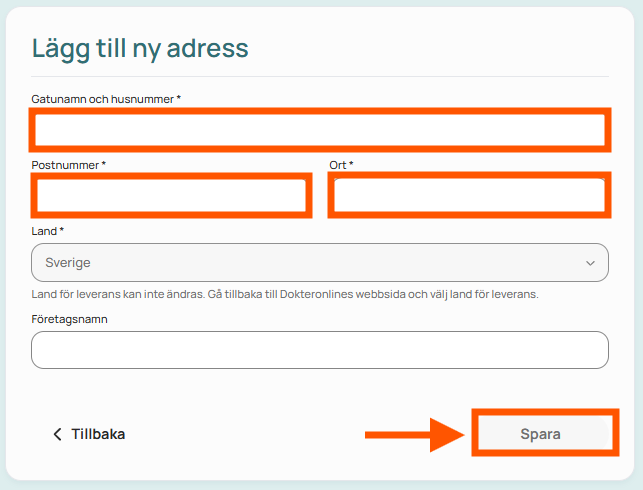Click the chevron arrow in the Land dropdown

590,263
